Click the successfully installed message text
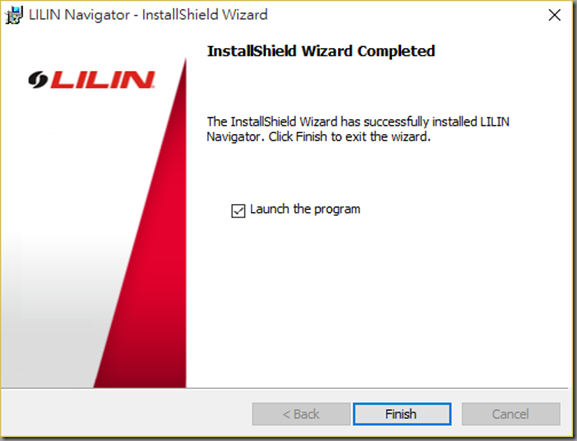 click(x=358, y=129)
